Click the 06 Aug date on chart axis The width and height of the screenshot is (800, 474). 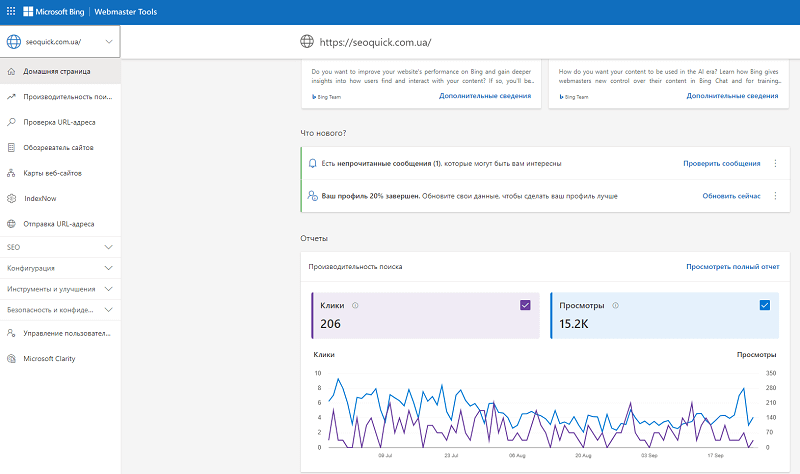coord(517,456)
